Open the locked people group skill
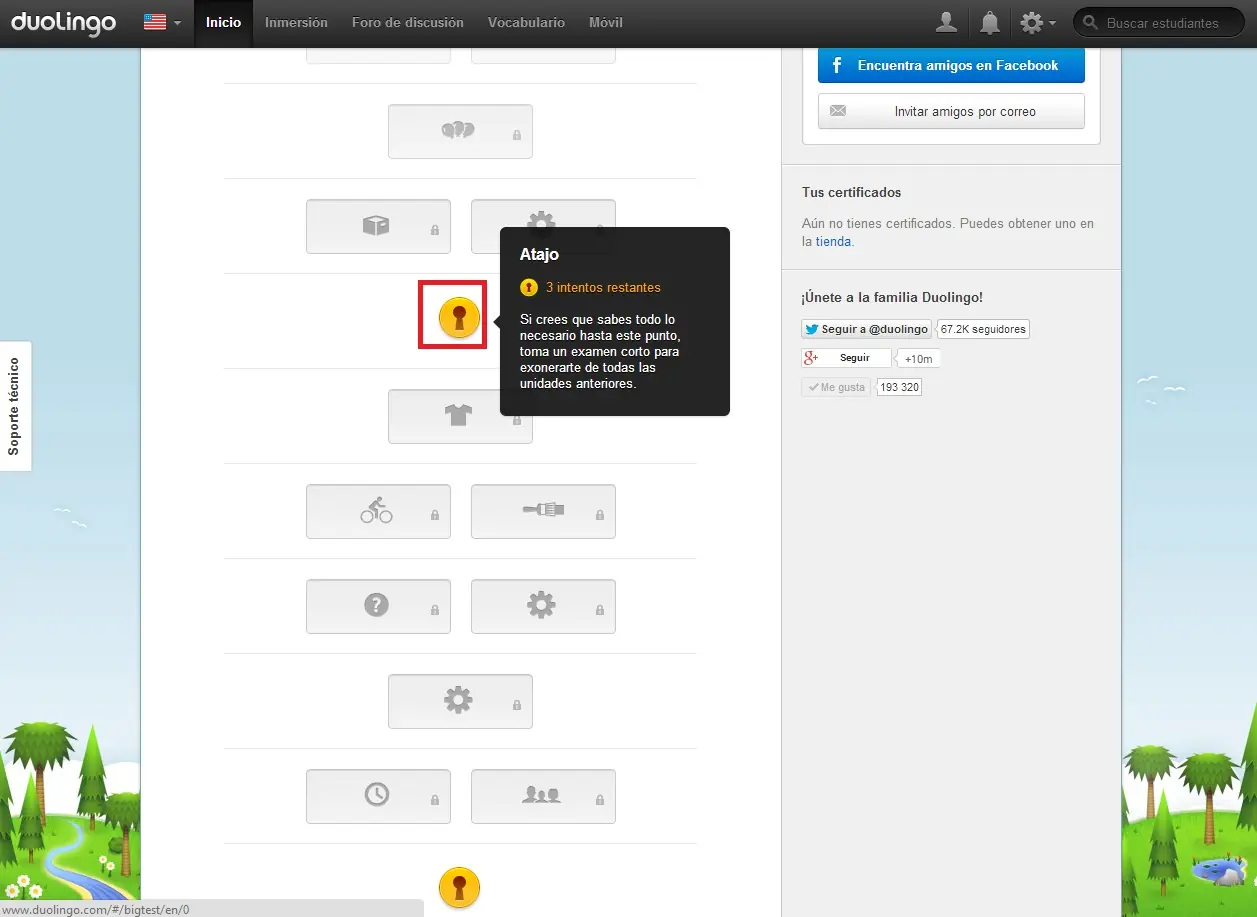The width and height of the screenshot is (1257, 917). pyautogui.click(x=543, y=796)
